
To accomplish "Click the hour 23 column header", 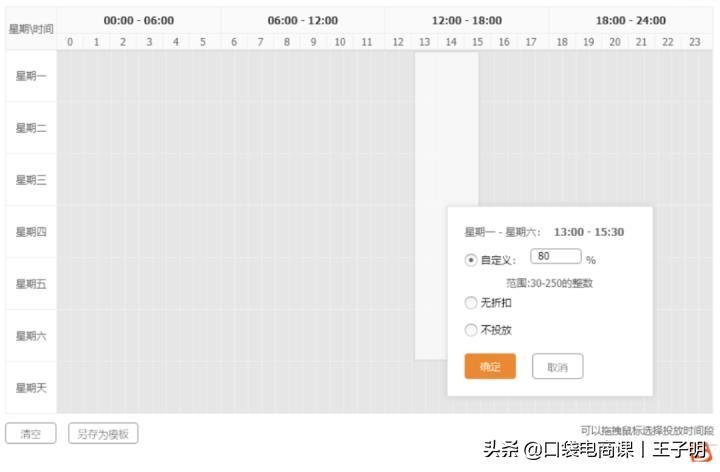I will coord(694,42).
